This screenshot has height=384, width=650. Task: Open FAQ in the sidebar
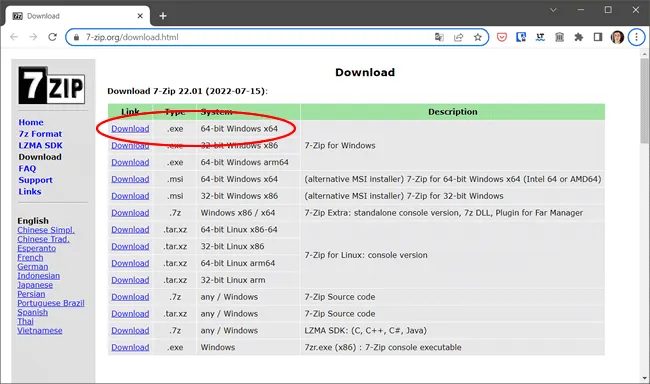pyautogui.click(x=27, y=168)
